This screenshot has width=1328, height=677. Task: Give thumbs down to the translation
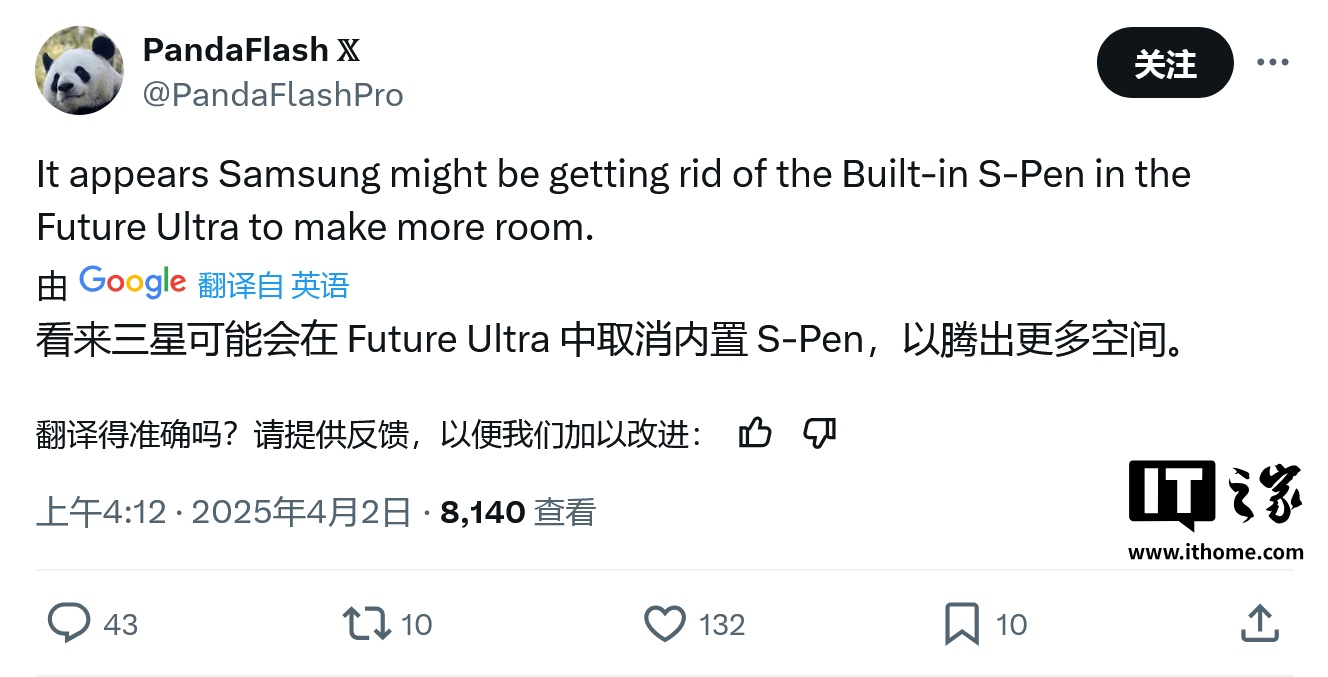[x=820, y=434]
